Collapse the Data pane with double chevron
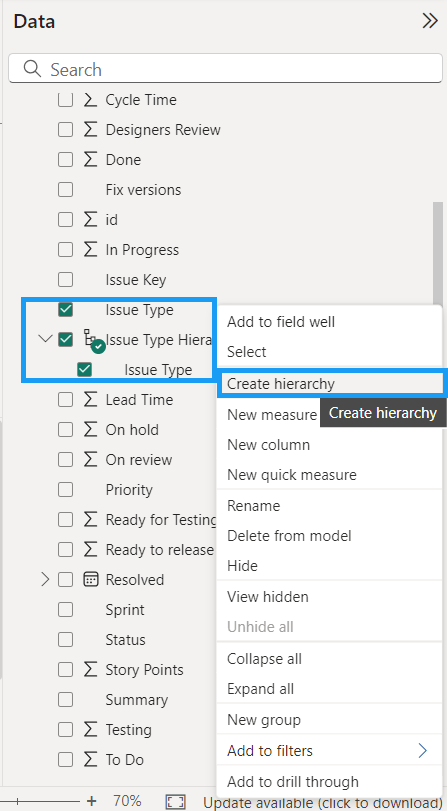This screenshot has width=448, height=811. [x=430, y=21]
